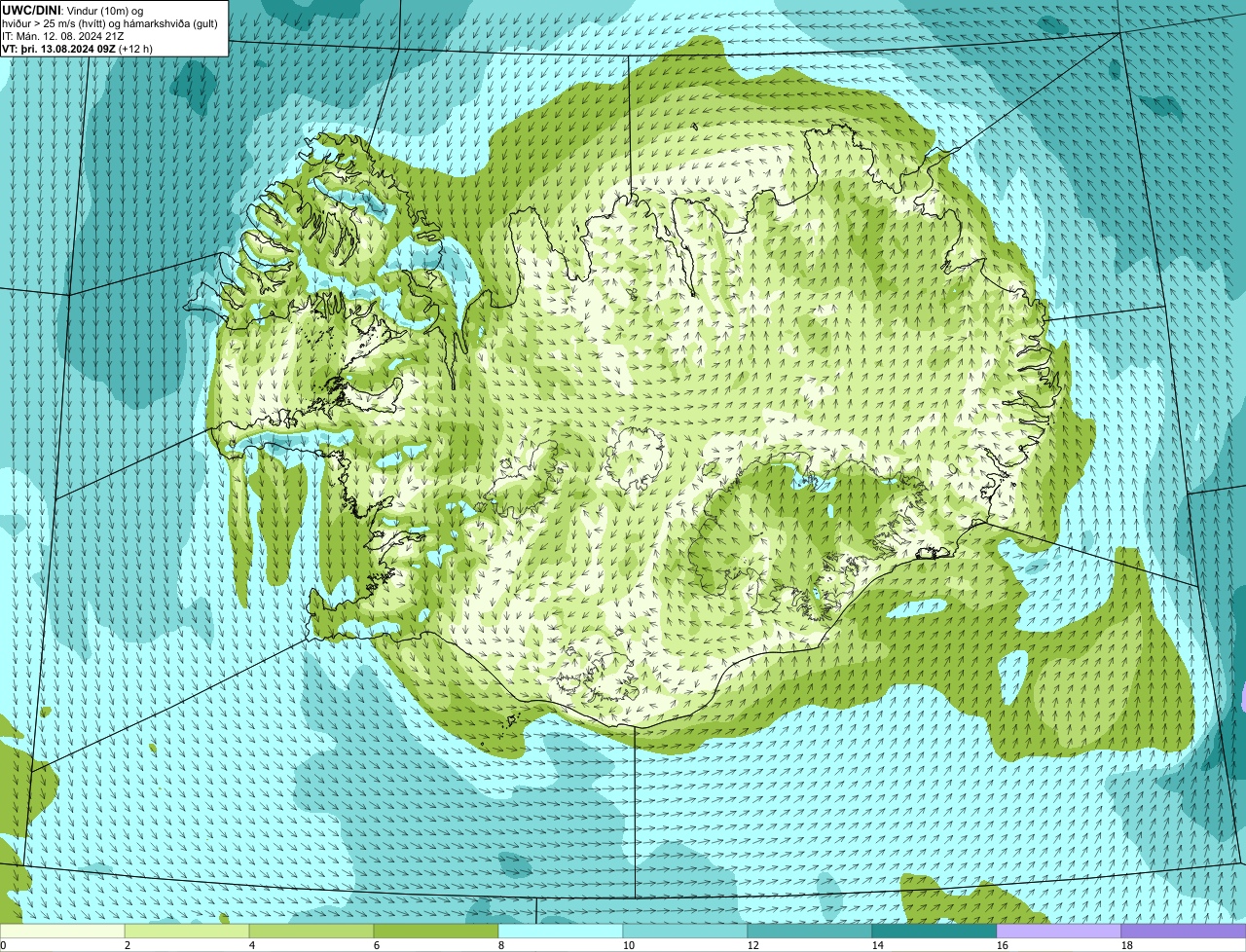The image size is (1246, 952).
Task: Click the '6' tick label on the scale
Action: [x=377, y=944]
